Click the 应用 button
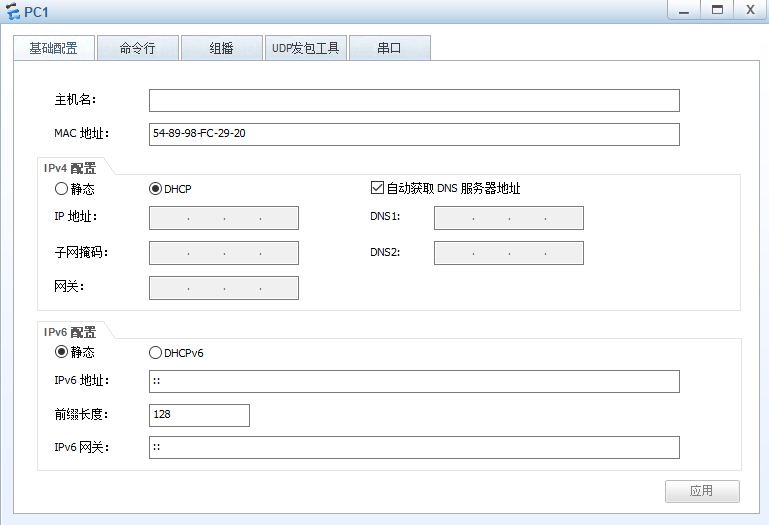Screen dimensions: 769x525 coord(702,491)
